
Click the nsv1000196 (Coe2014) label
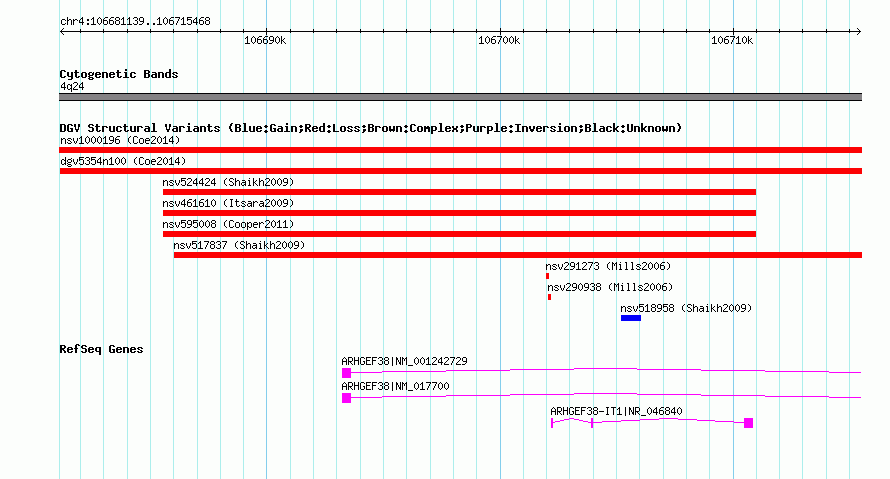pos(120,140)
